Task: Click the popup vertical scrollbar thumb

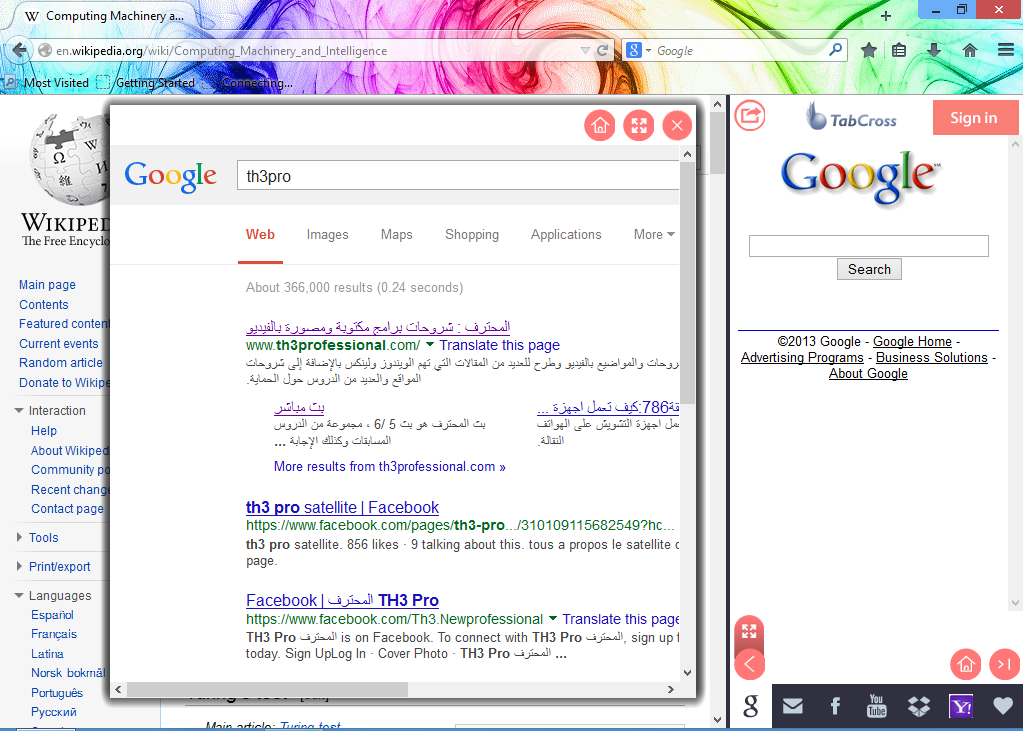Action: click(687, 283)
